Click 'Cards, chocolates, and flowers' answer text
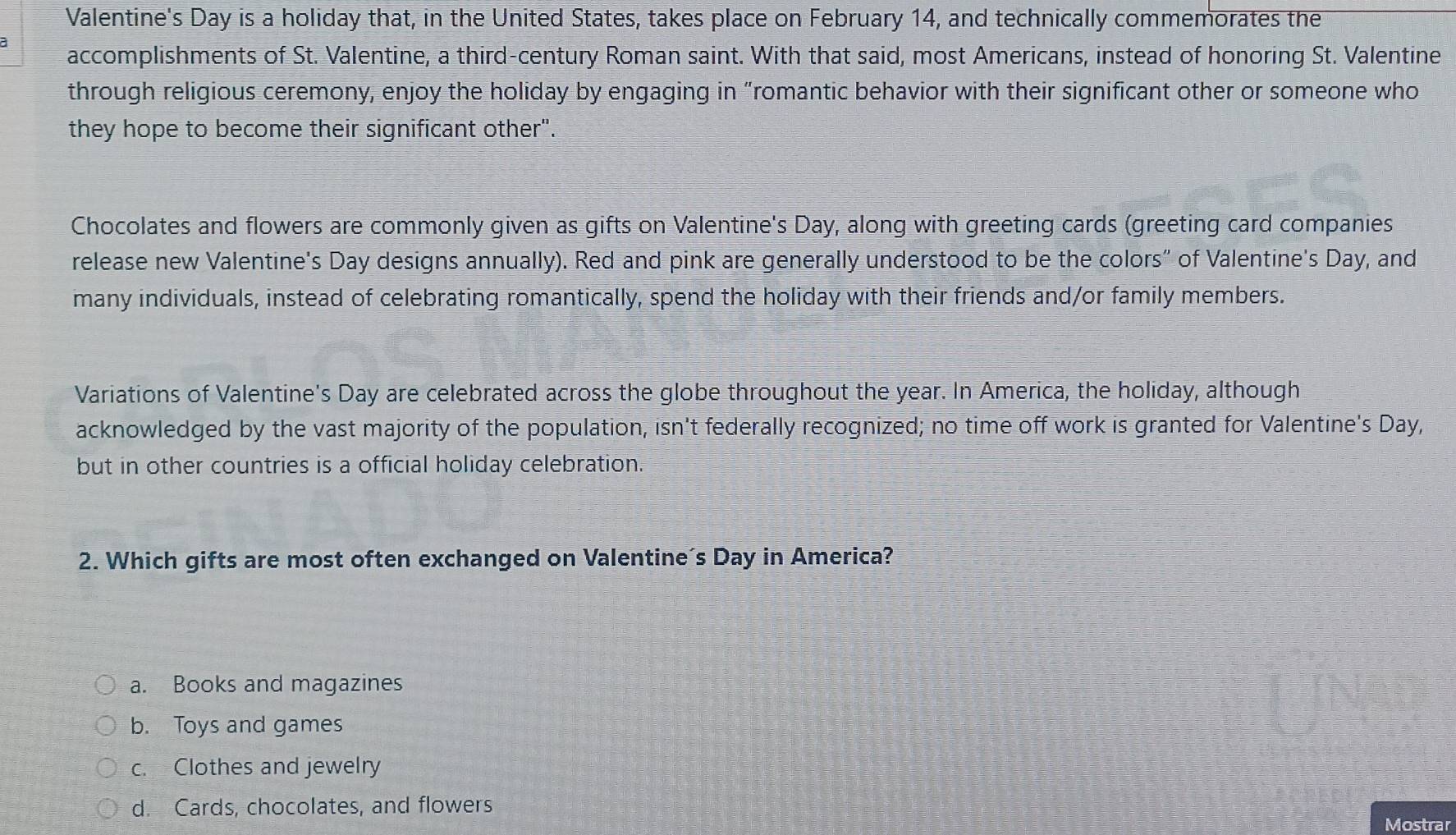 tap(333, 806)
